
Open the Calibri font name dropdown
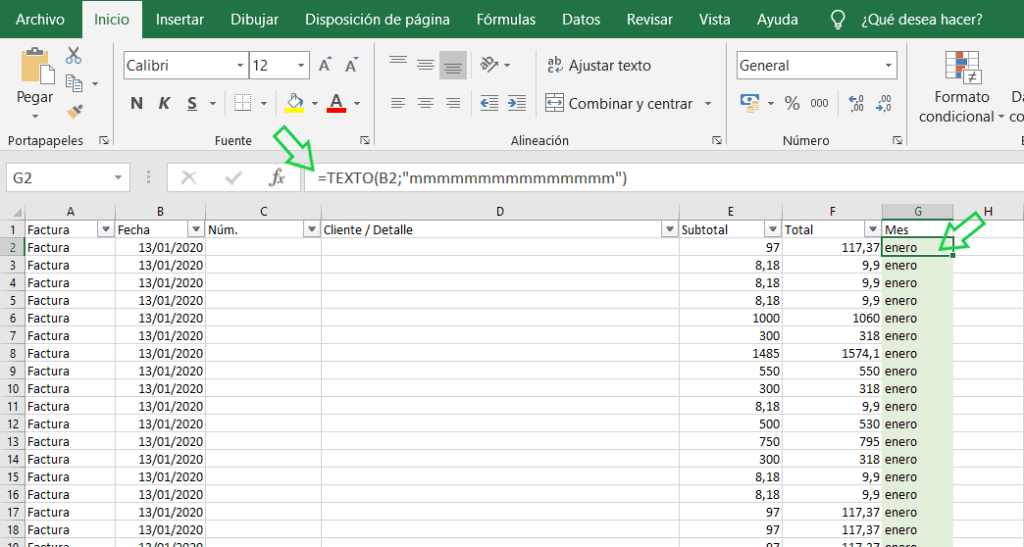coord(240,65)
